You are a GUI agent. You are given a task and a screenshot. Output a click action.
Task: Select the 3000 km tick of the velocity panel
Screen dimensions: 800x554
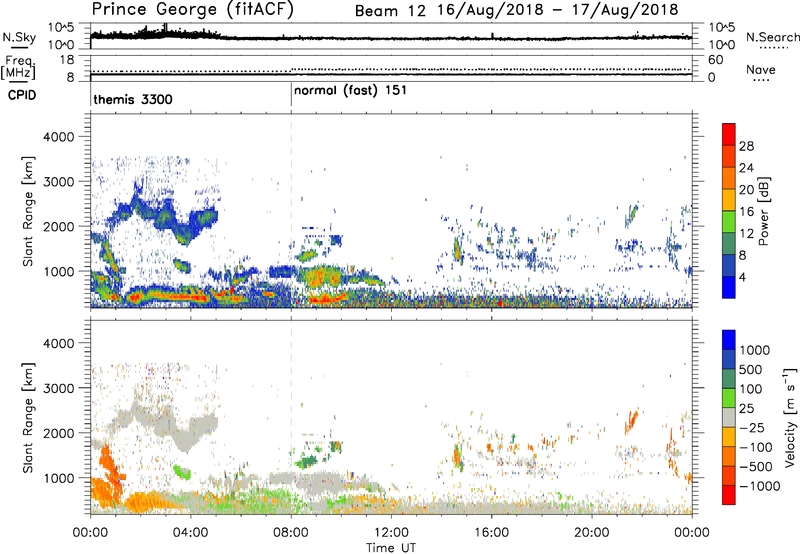coord(58,388)
